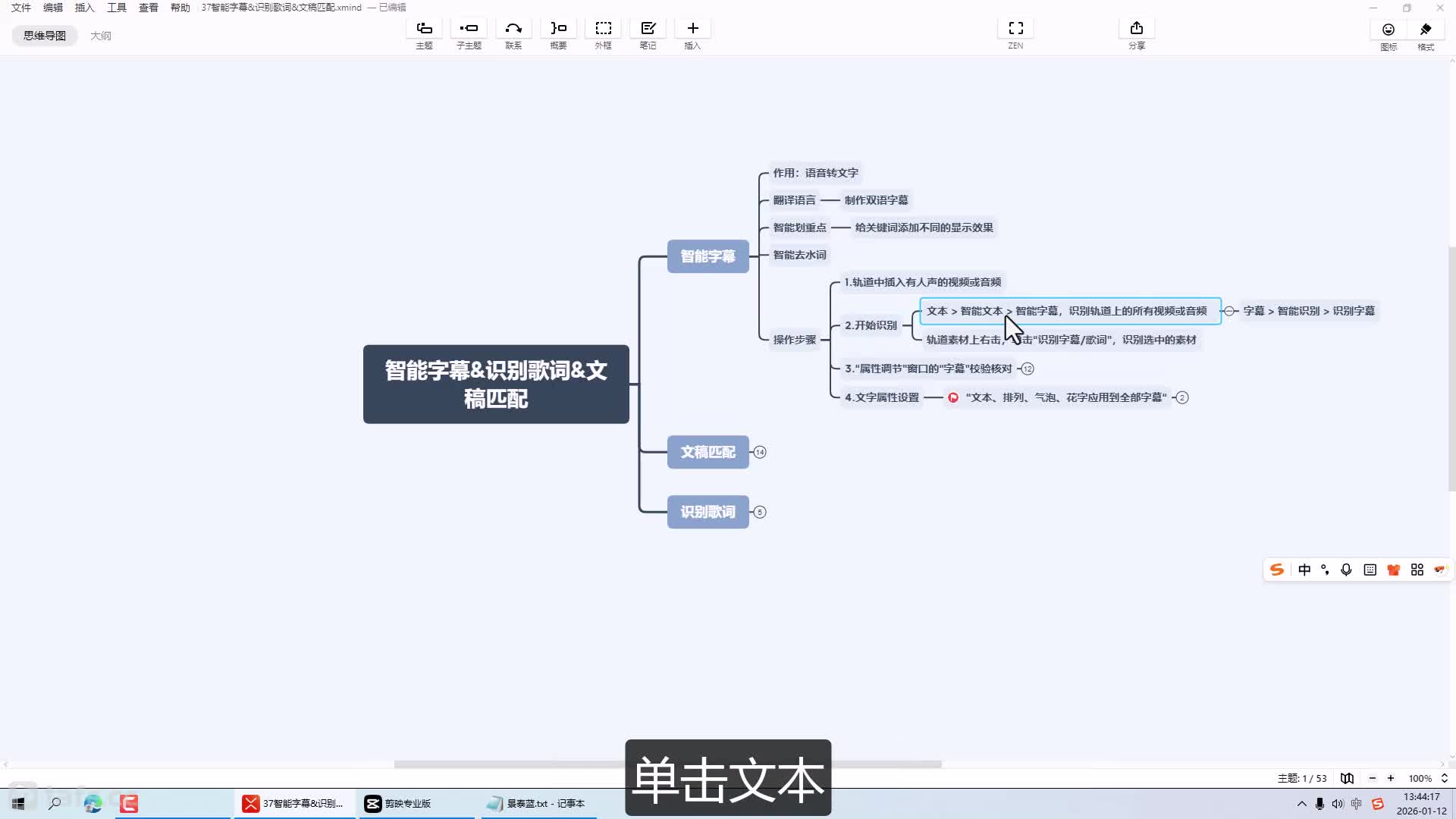Screen dimensions: 1456x819
Task: Click the 外框 boundary icon
Action: click(603, 29)
